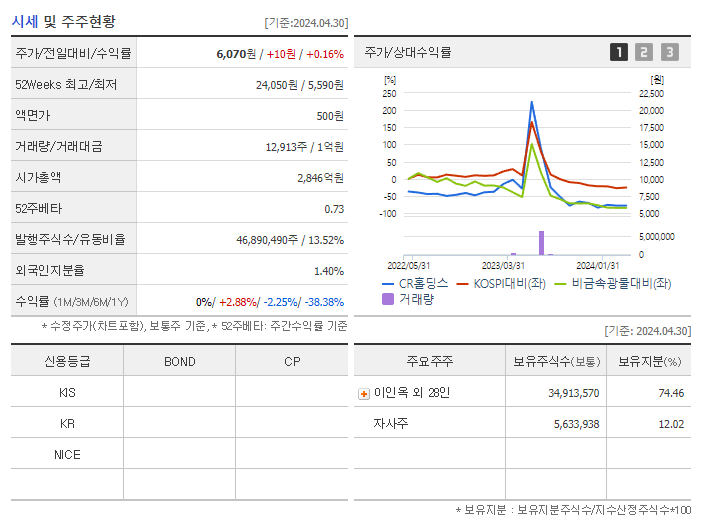Click the 74.46 ownership percentage
This screenshot has height=525, width=702.
click(x=671, y=393)
